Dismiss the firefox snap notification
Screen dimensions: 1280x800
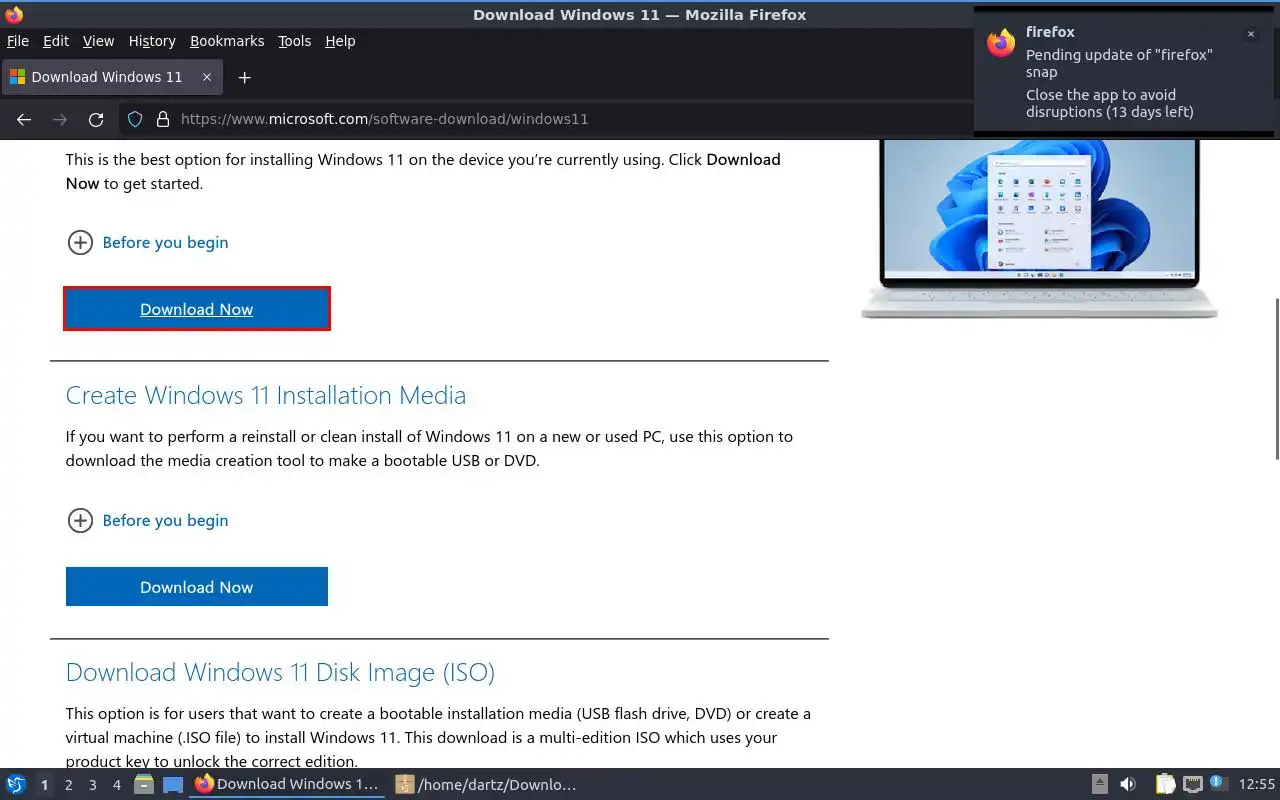coord(1250,34)
